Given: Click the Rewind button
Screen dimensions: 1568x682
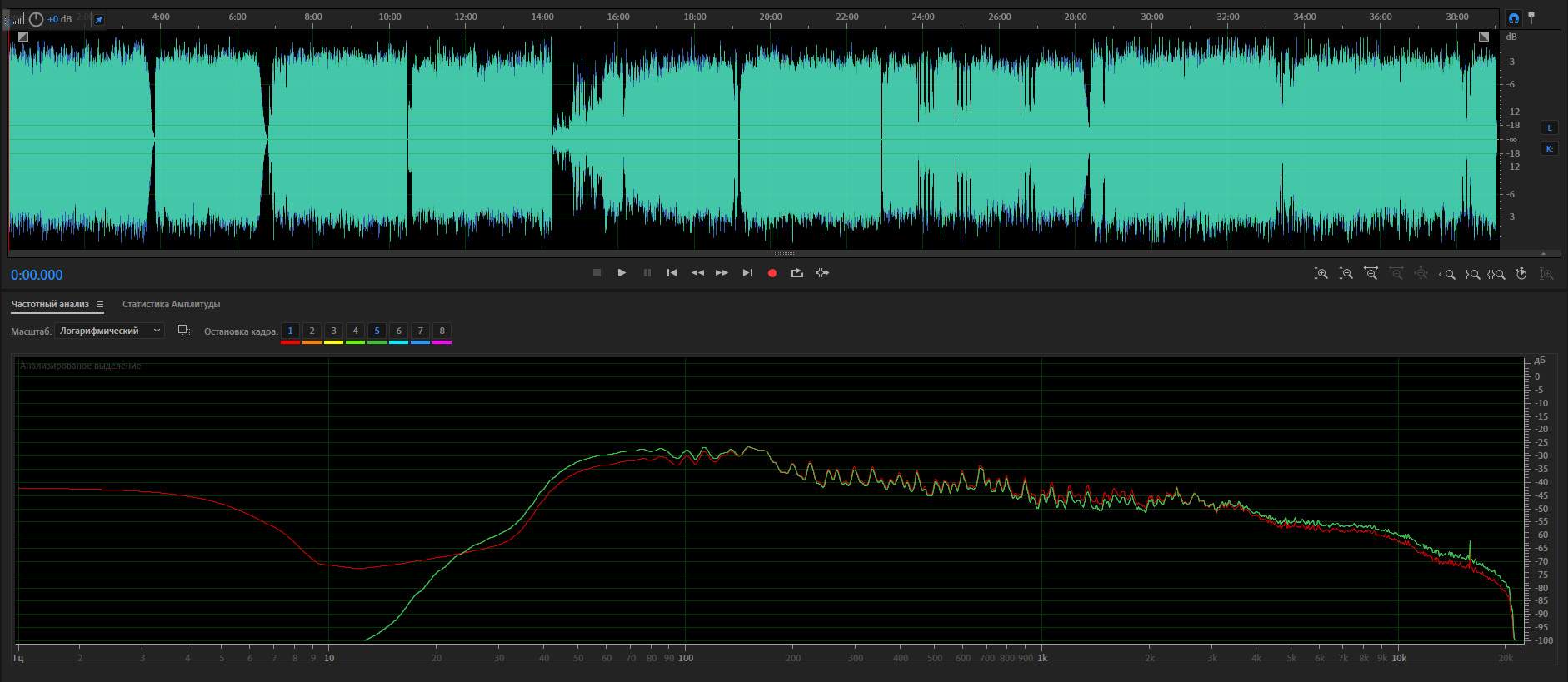Looking at the screenshot, I should click(x=697, y=273).
